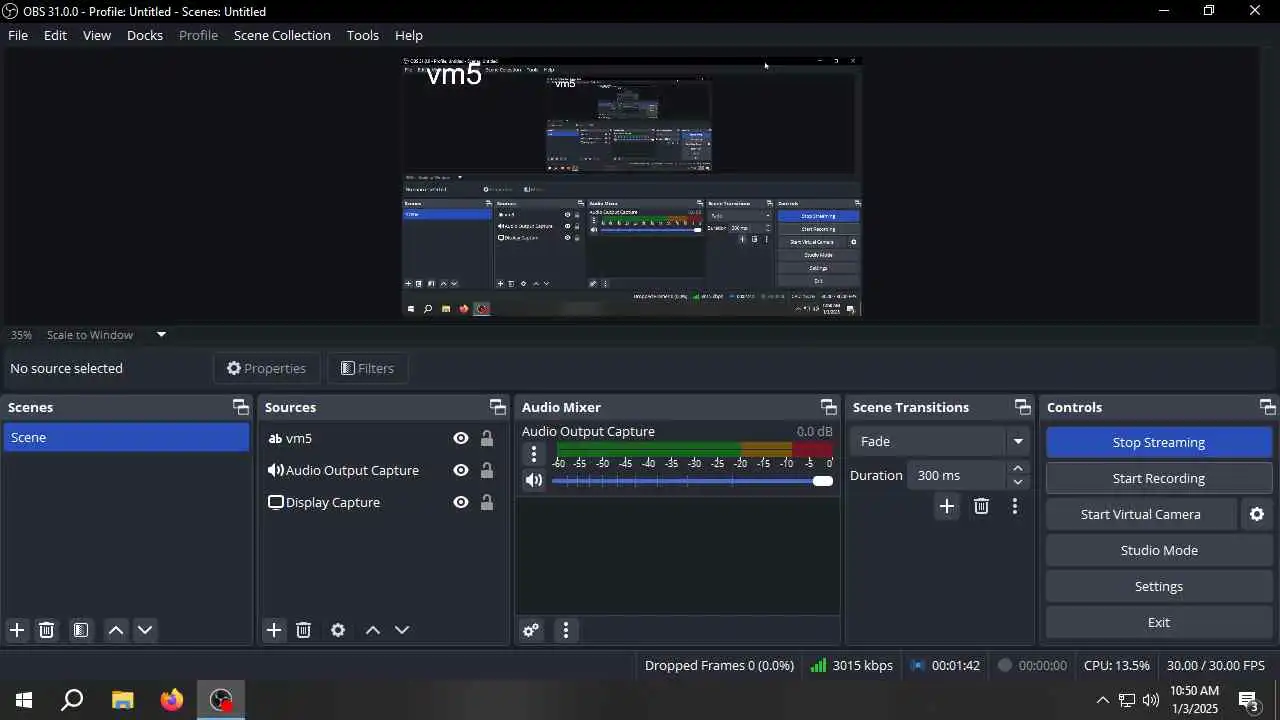Open notification center icon
The width and height of the screenshot is (1280, 720).
(x=1250, y=700)
